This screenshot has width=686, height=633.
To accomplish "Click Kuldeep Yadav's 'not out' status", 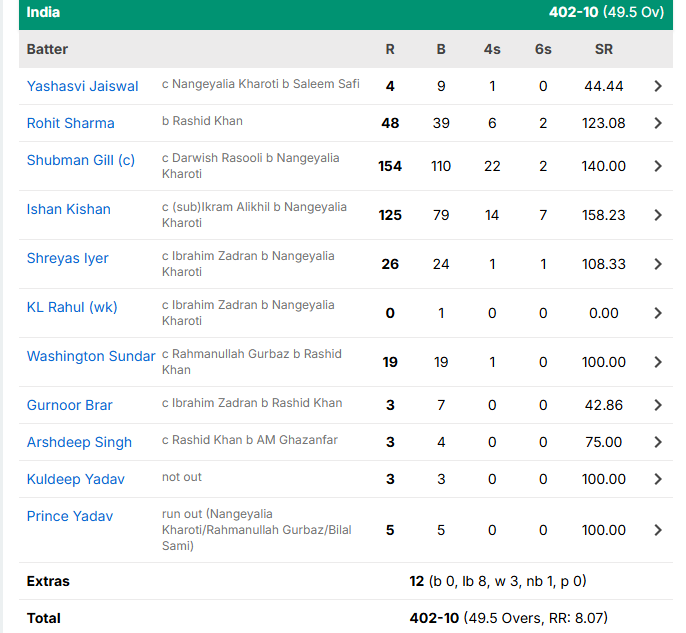I will 182,477.
